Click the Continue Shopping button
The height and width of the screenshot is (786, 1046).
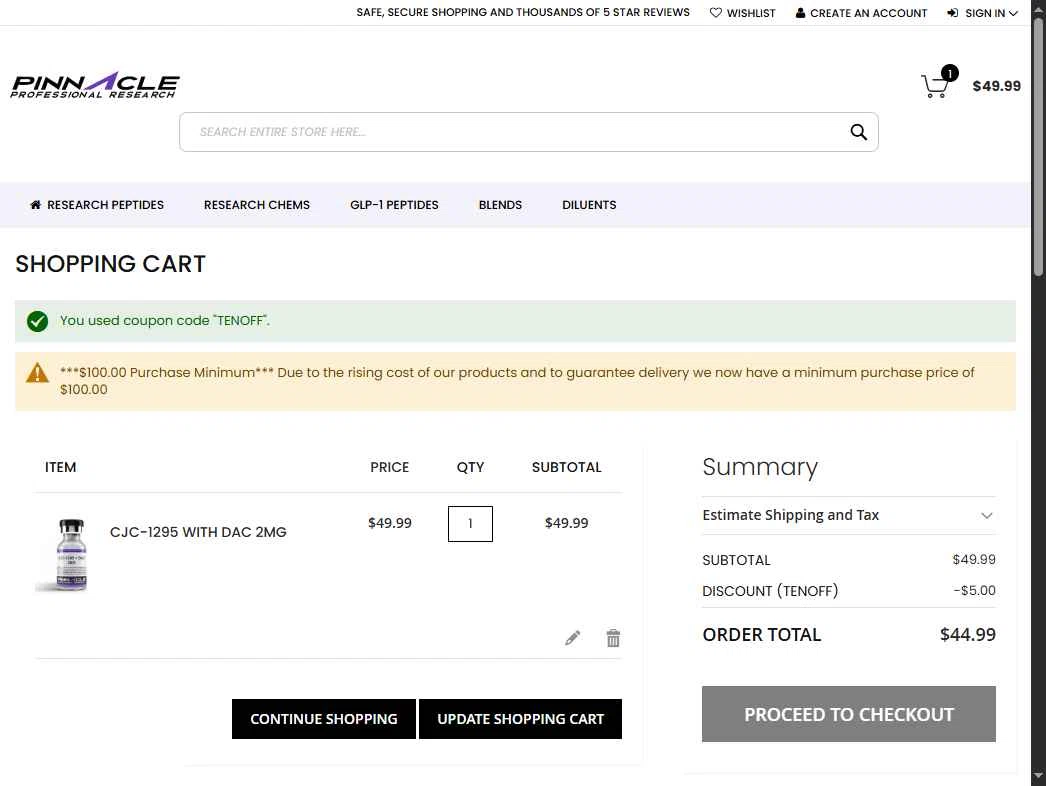(324, 719)
